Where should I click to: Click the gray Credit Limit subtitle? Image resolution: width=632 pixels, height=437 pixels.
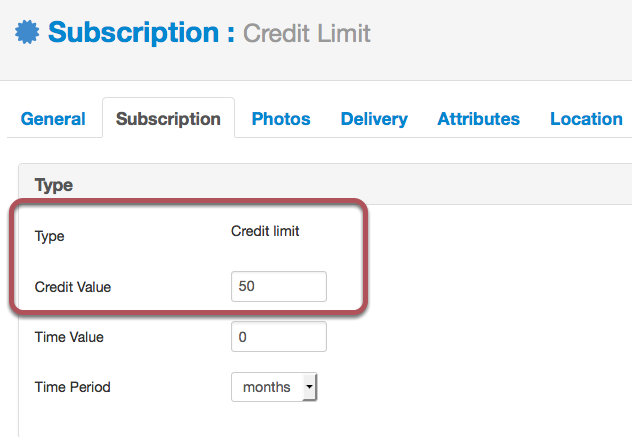pyautogui.click(x=307, y=33)
